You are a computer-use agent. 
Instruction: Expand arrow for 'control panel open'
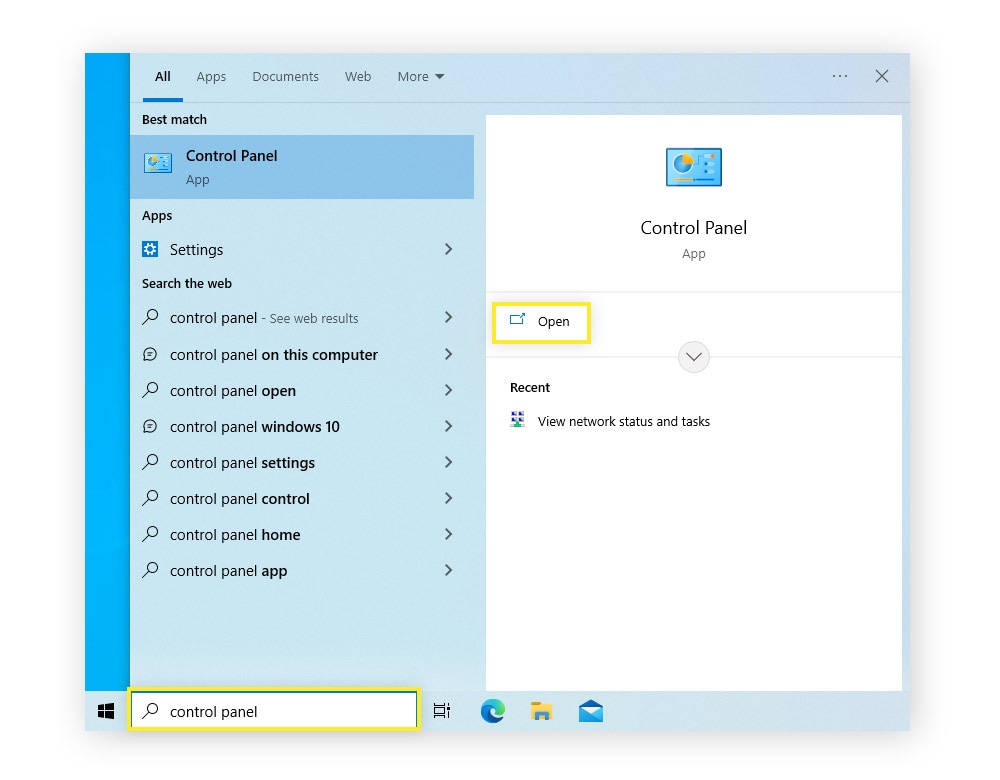click(448, 390)
